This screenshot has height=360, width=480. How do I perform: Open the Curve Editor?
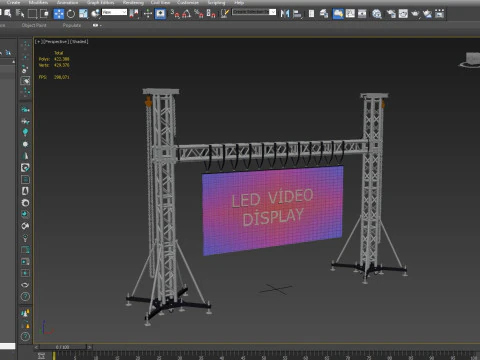350,13
